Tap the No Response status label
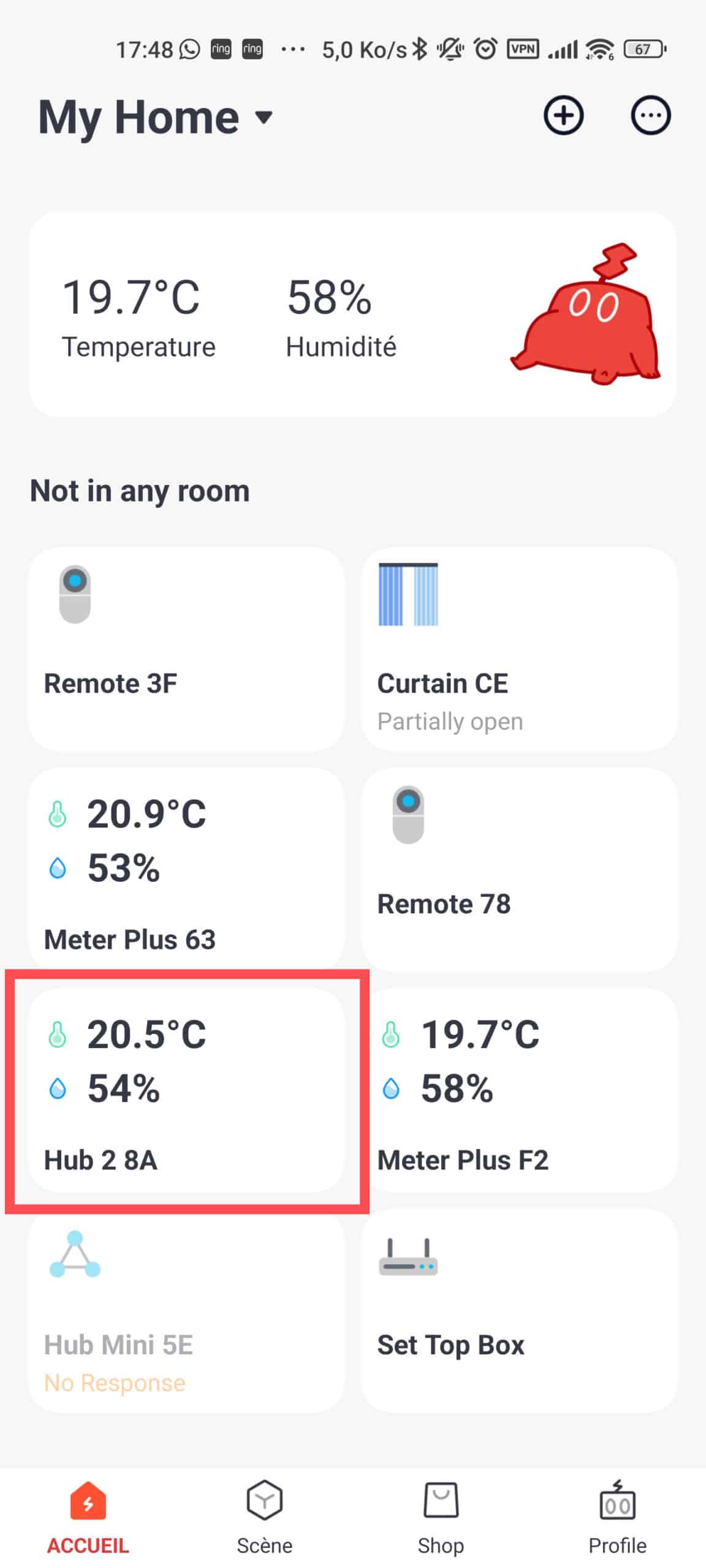The image size is (706, 1568). coord(115,1383)
